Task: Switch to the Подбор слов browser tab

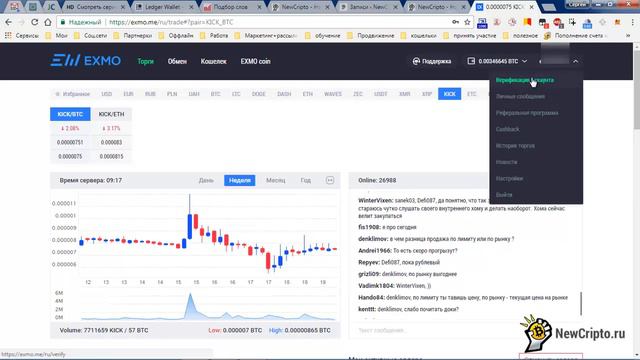Action: point(232,7)
